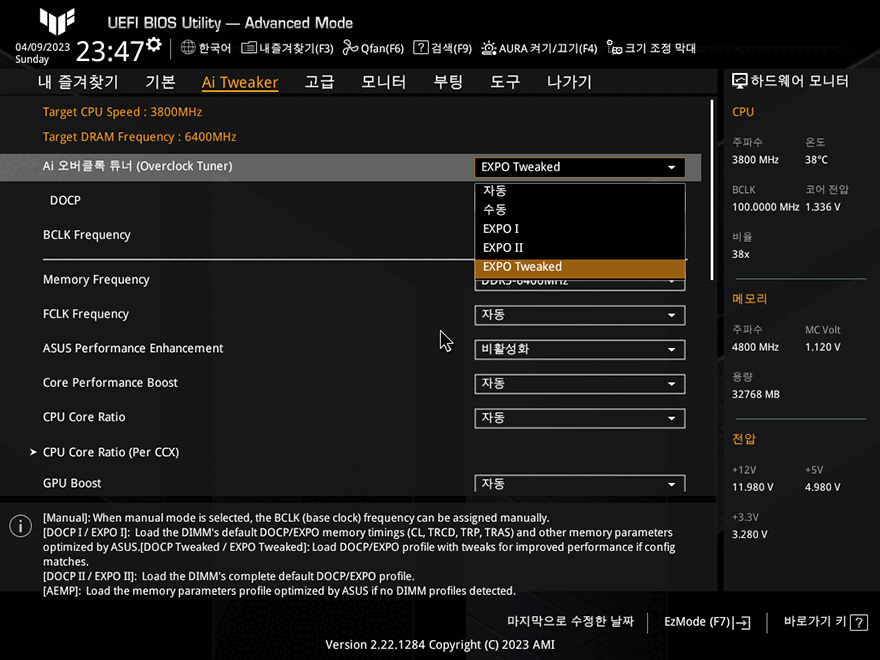
Task: Click the search question mark icon (F9)
Action: pyautogui.click(x=420, y=48)
